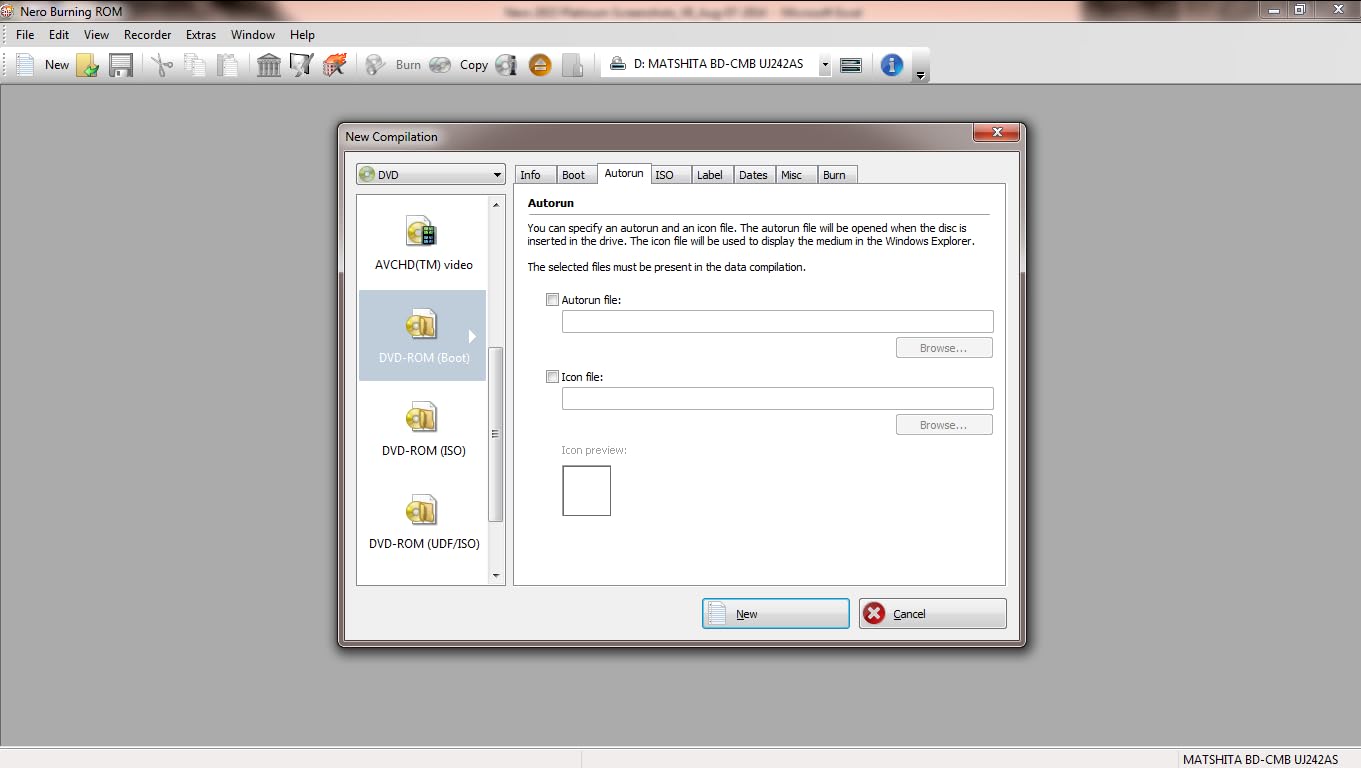1361x769 pixels.
Task: Switch to the Misc tab
Action: (x=796, y=175)
